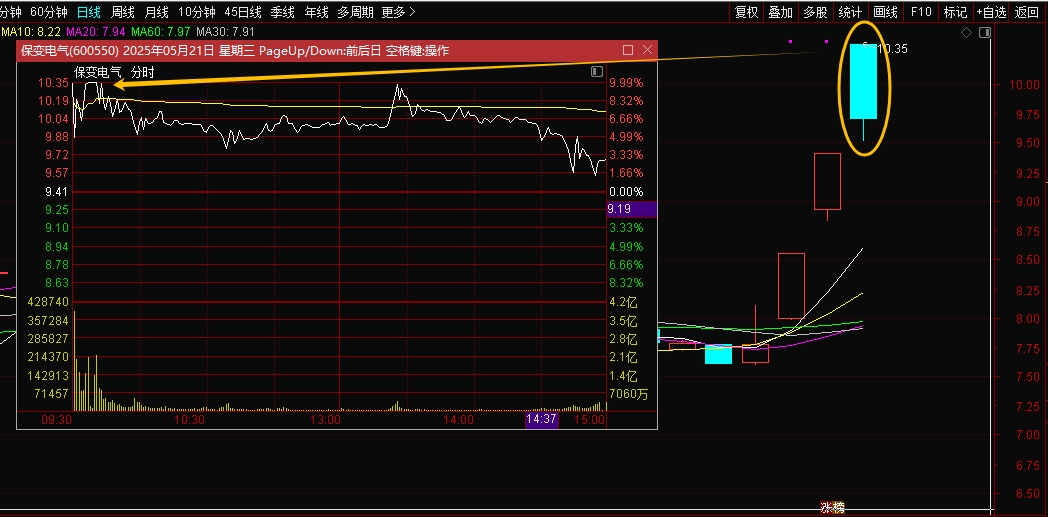Click the 13:00 time axis label
The image size is (1048, 517).
(325, 419)
